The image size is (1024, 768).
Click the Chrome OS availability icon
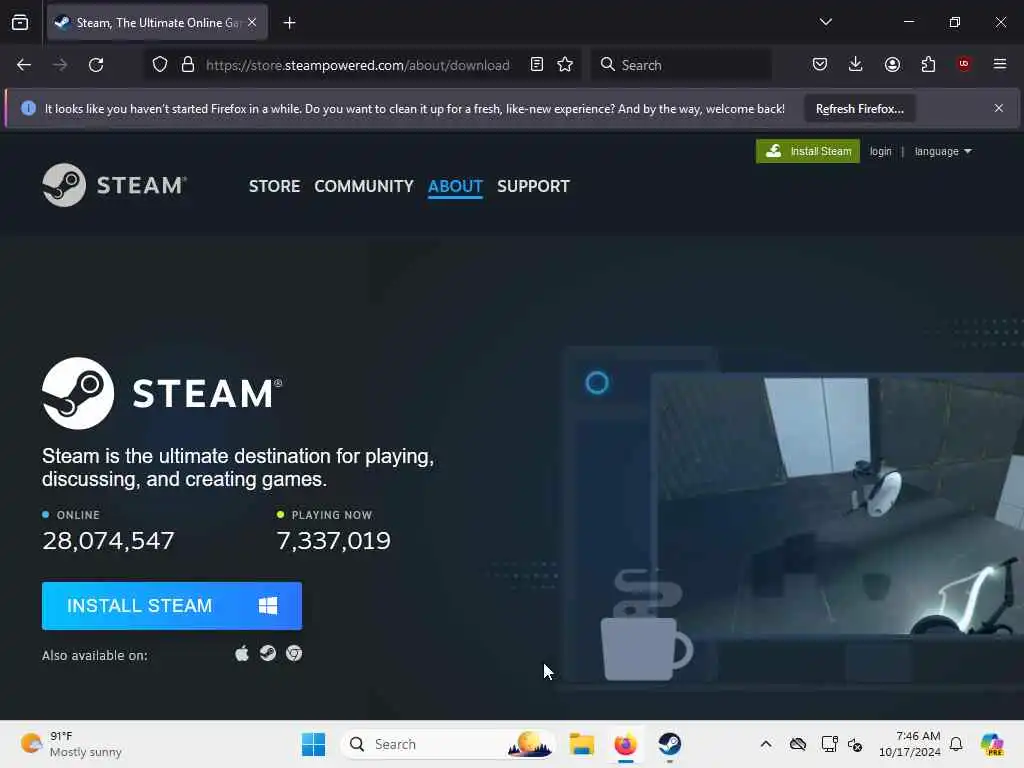pos(294,653)
